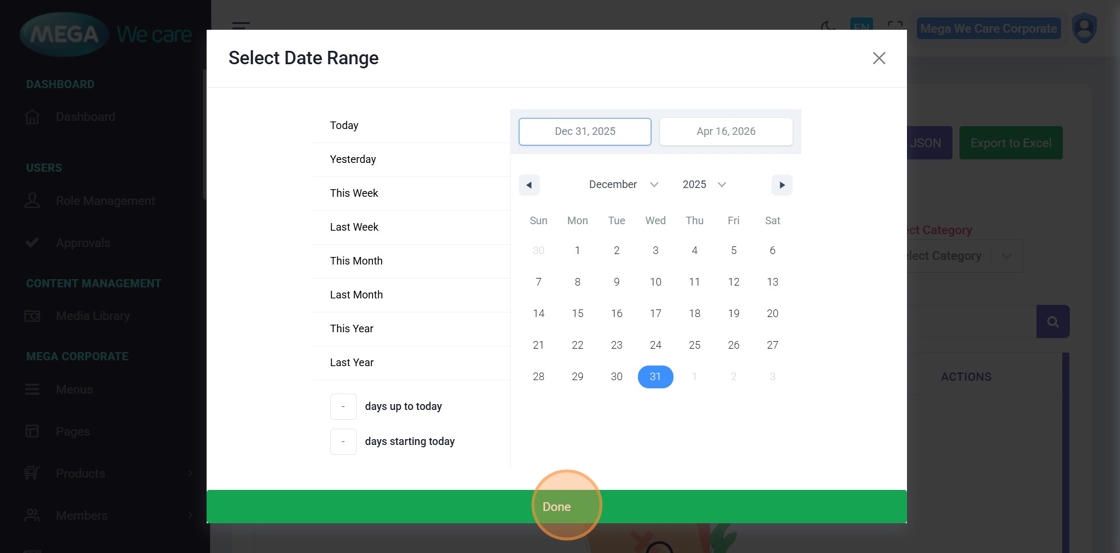Open the user profile avatar icon
1120x553 pixels.
1084,28
